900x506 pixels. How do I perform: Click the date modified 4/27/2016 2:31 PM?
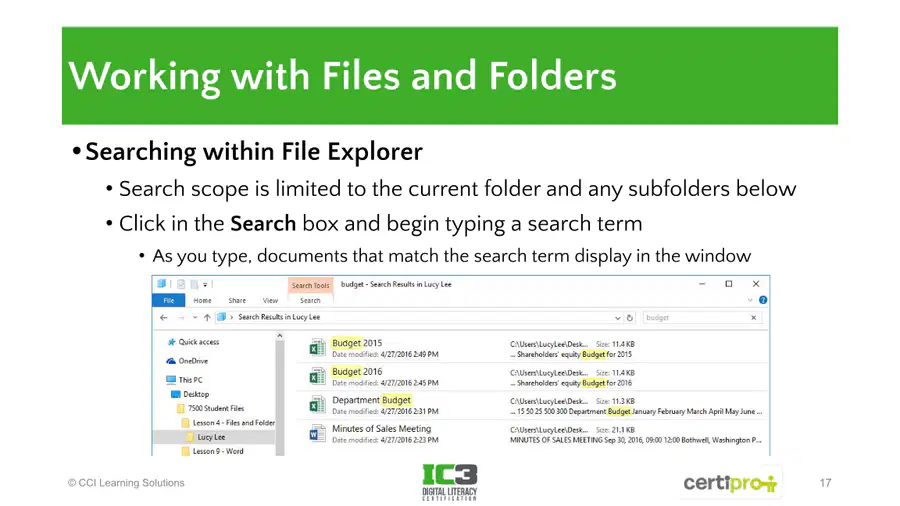pyautogui.click(x=409, y=411)
